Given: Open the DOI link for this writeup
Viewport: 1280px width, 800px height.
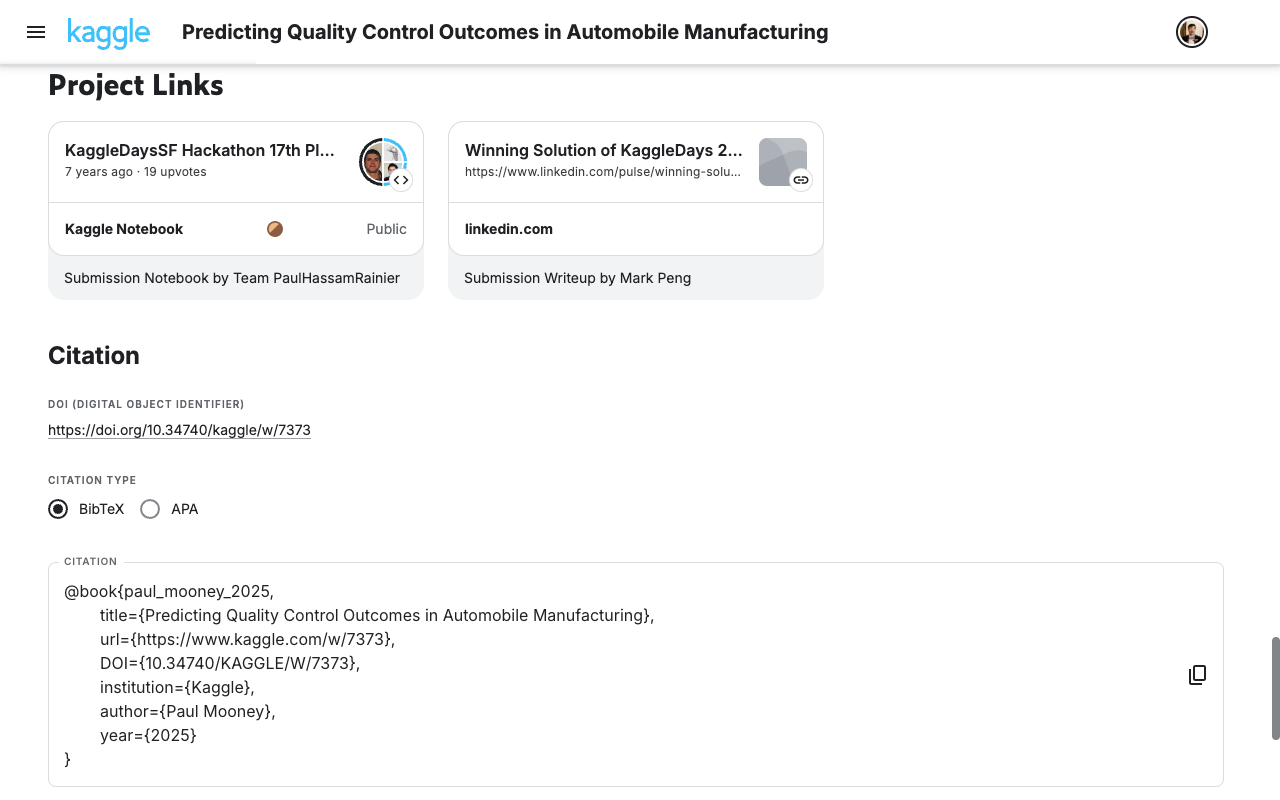Looking at the screenshot, I should pos(179,430).
